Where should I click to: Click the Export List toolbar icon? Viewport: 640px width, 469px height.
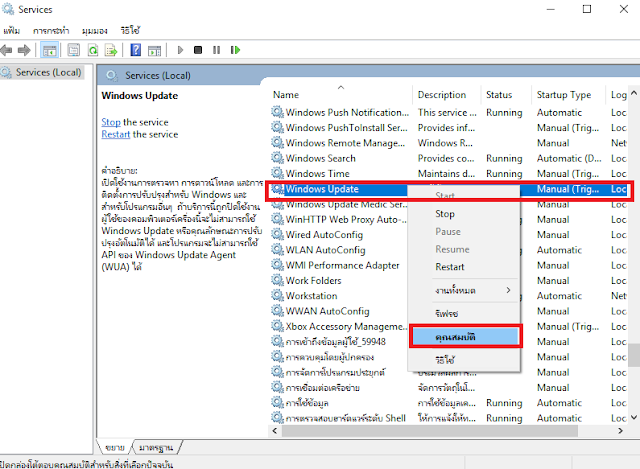pos(111,50)
